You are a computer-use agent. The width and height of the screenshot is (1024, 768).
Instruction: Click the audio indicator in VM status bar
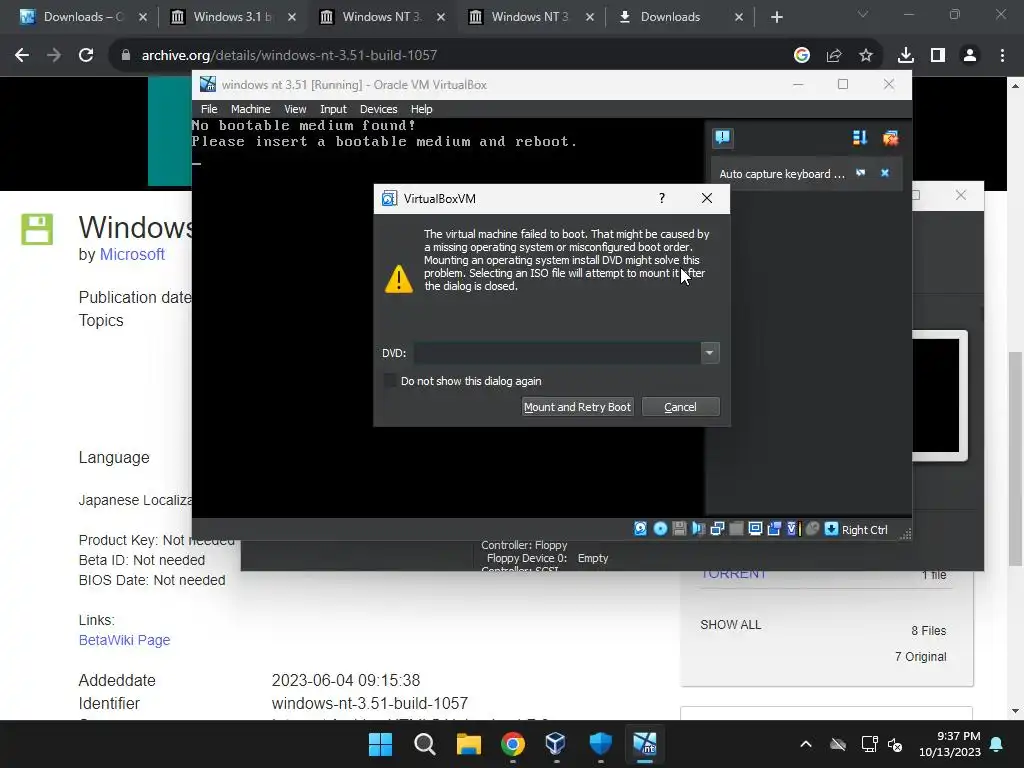point(698,529)
